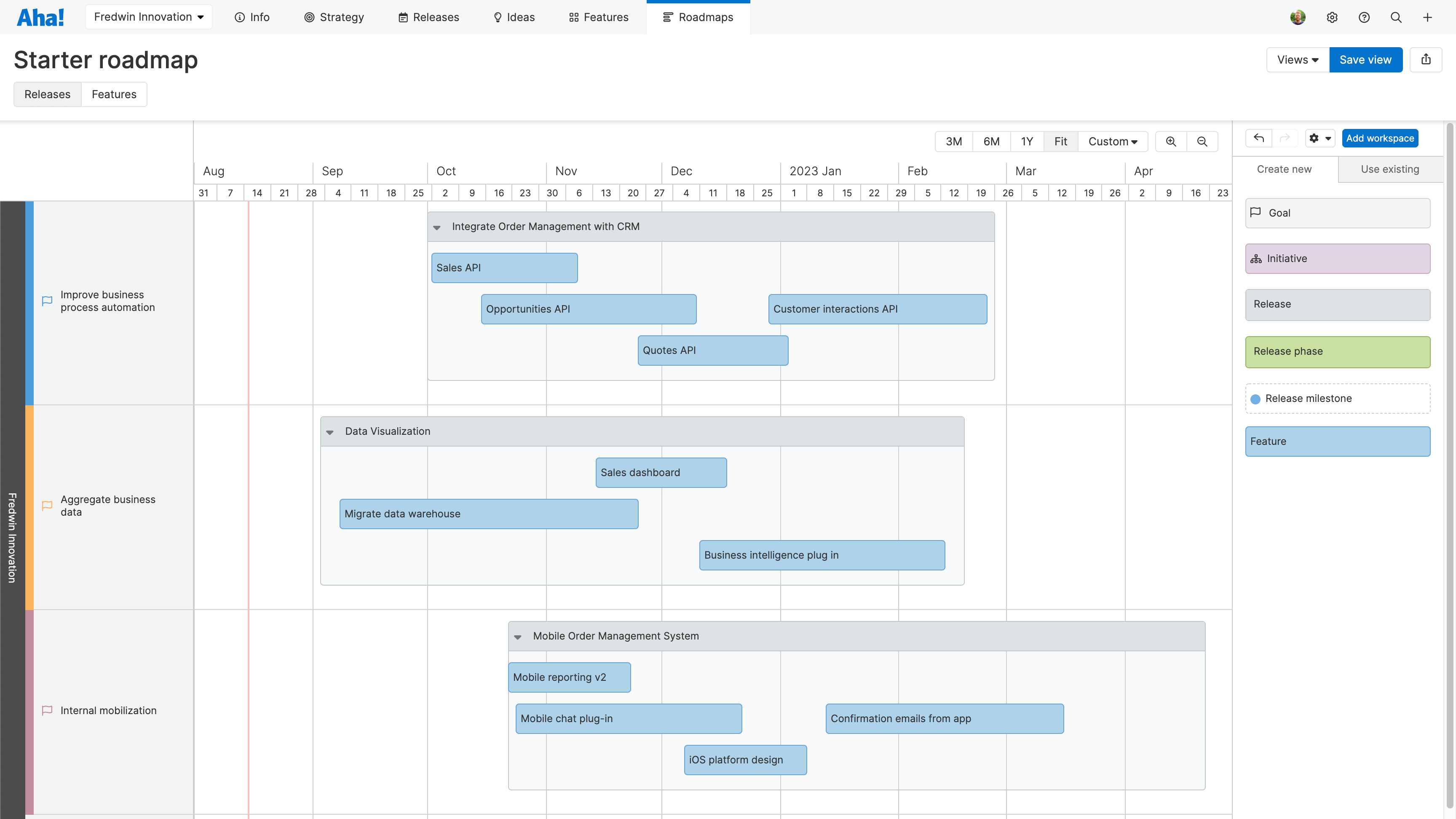The image size is (1456, 819).
Task: Select the 1Y timeline range
Action: [1027, 141]
